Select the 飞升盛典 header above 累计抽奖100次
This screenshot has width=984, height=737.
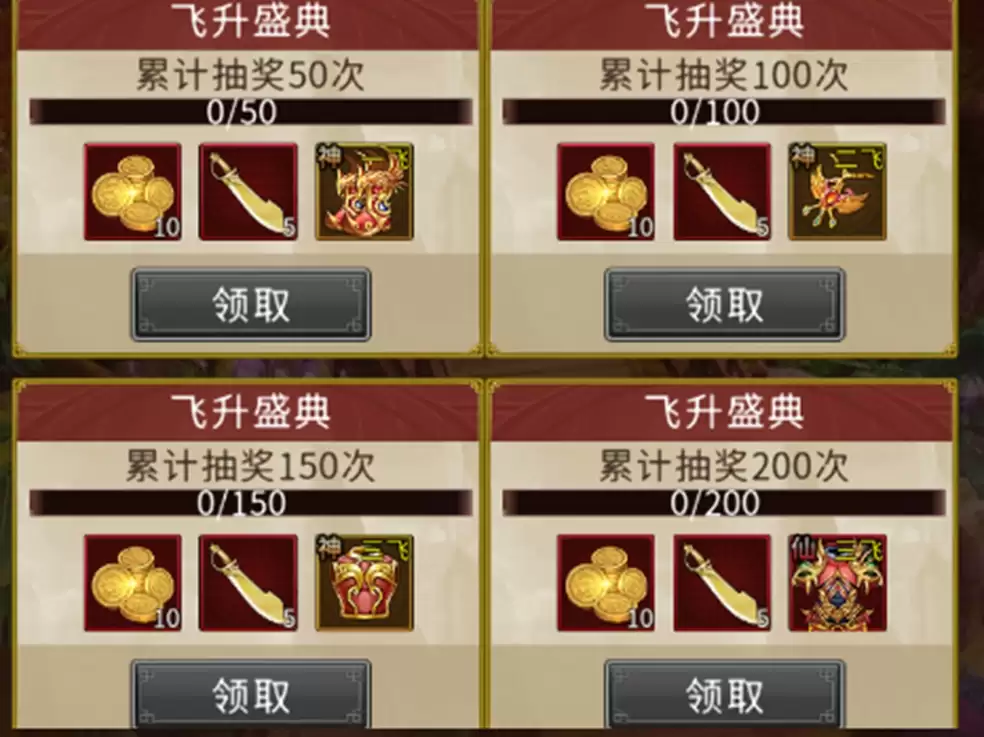coord(724,23)
